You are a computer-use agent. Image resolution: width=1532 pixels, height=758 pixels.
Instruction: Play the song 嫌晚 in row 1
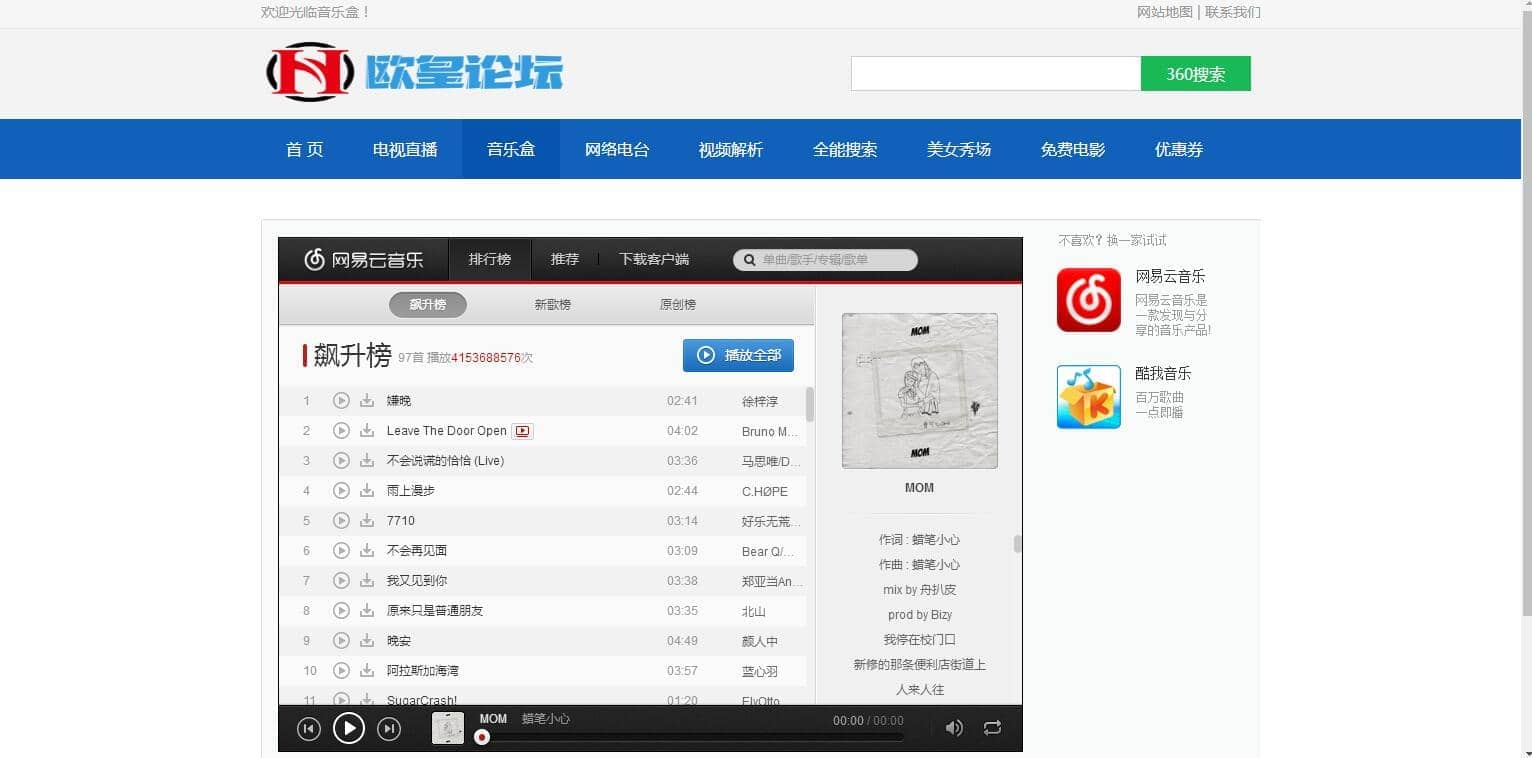coord(341,401)
